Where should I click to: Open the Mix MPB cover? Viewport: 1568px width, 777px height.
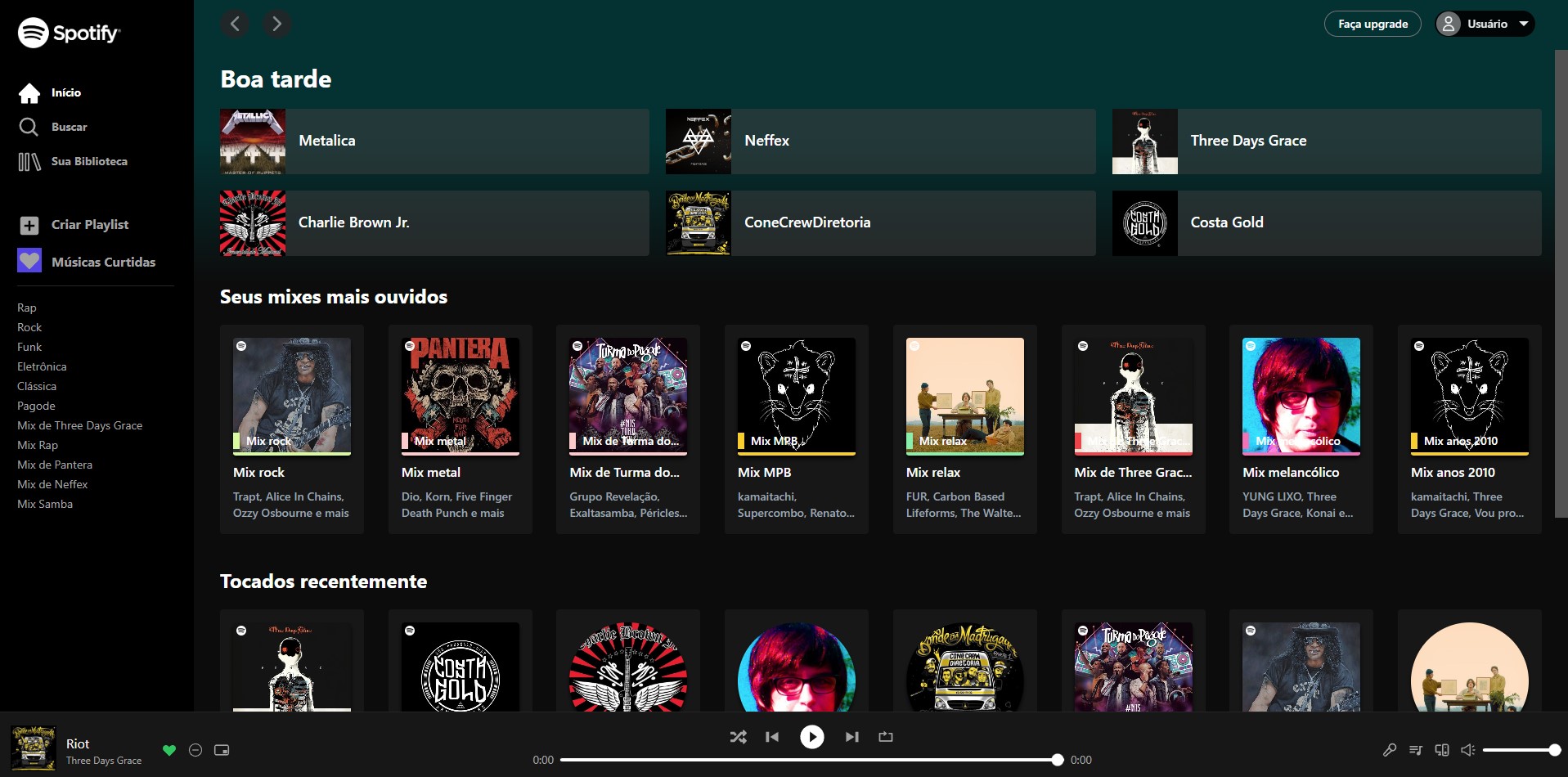point(797,397)
